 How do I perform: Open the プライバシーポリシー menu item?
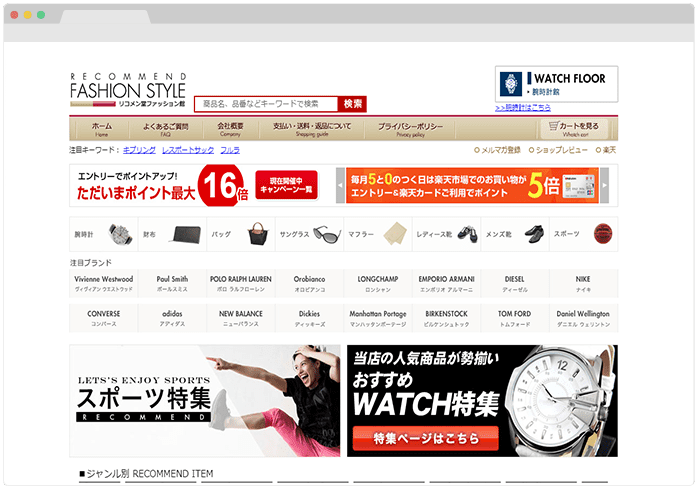point(410,130)
